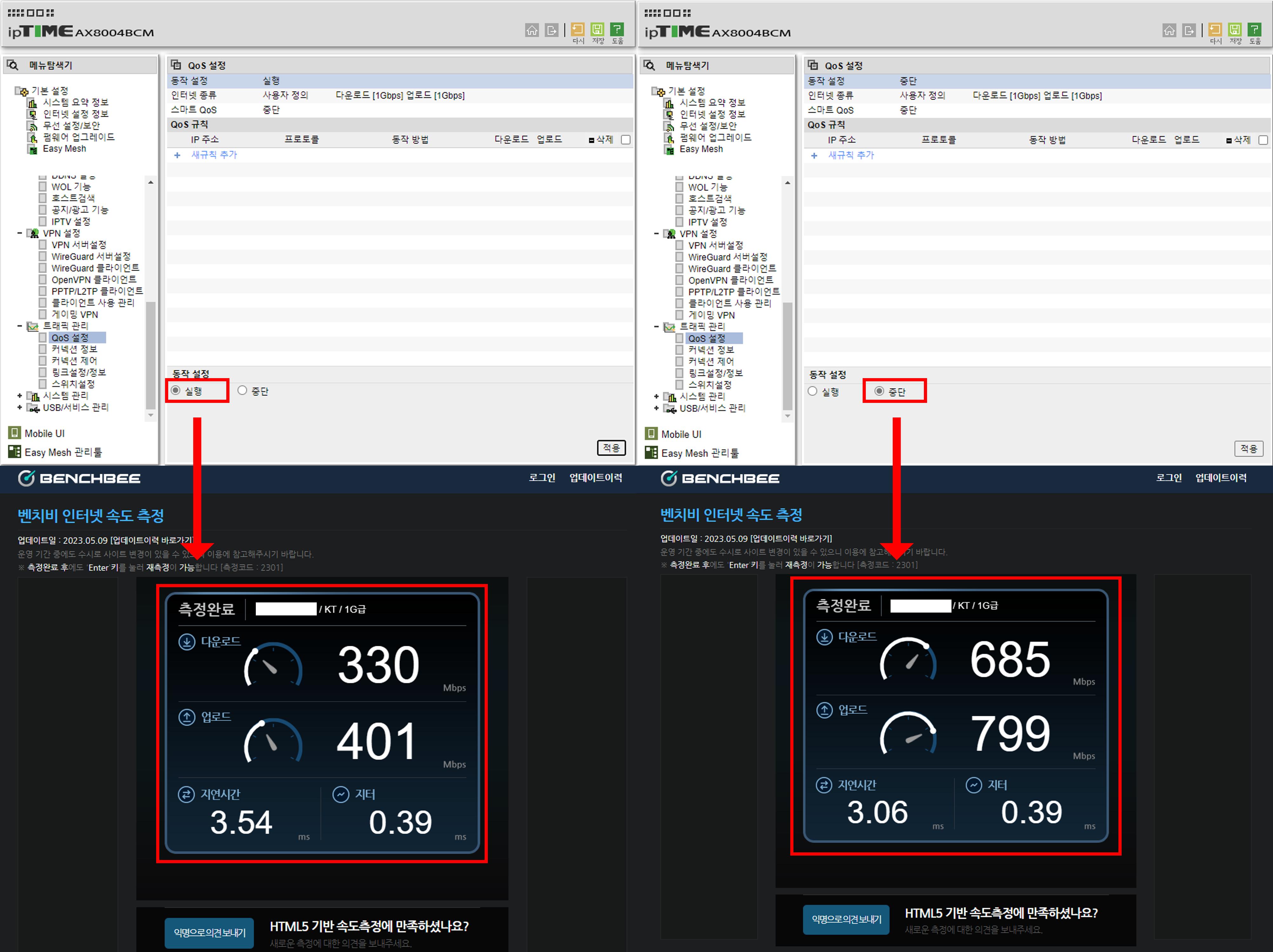The width and height of the screenshot is (1273, 952).
Task: Click home icon in right ipTIME window
Action: pyautogui.click(x=1169, y=30)
